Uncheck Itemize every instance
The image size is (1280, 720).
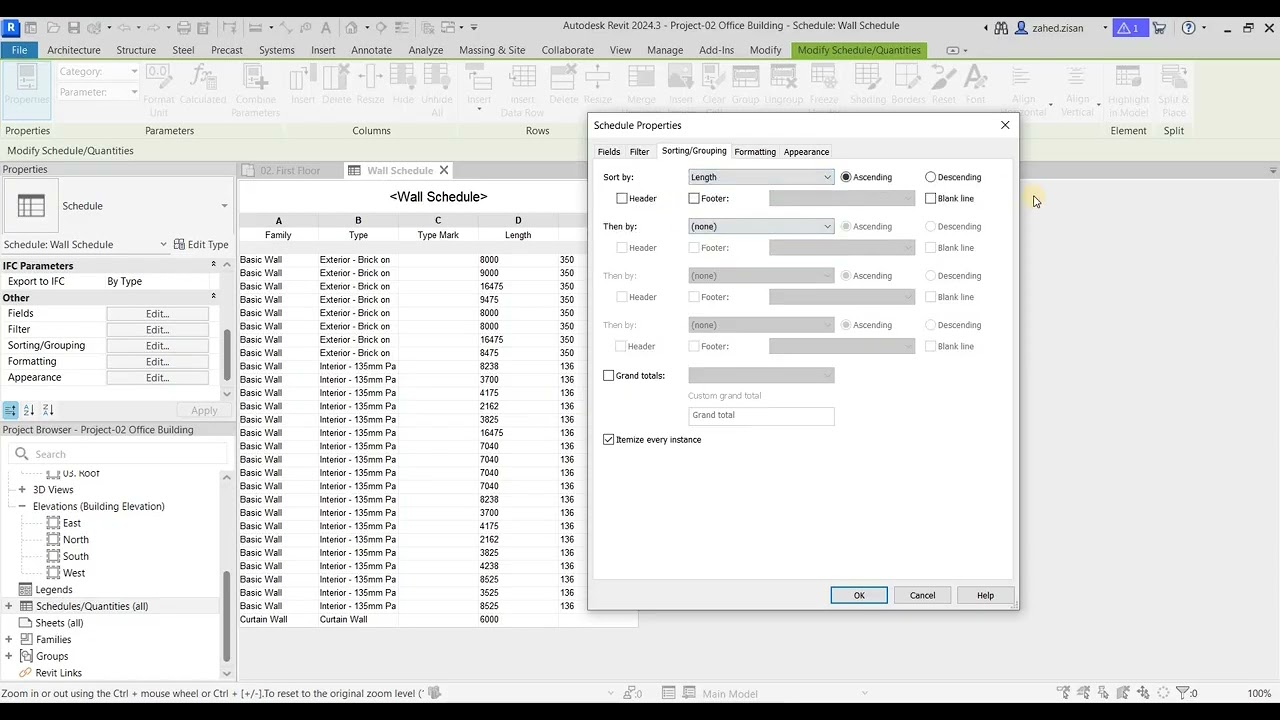tap(609, 439)
